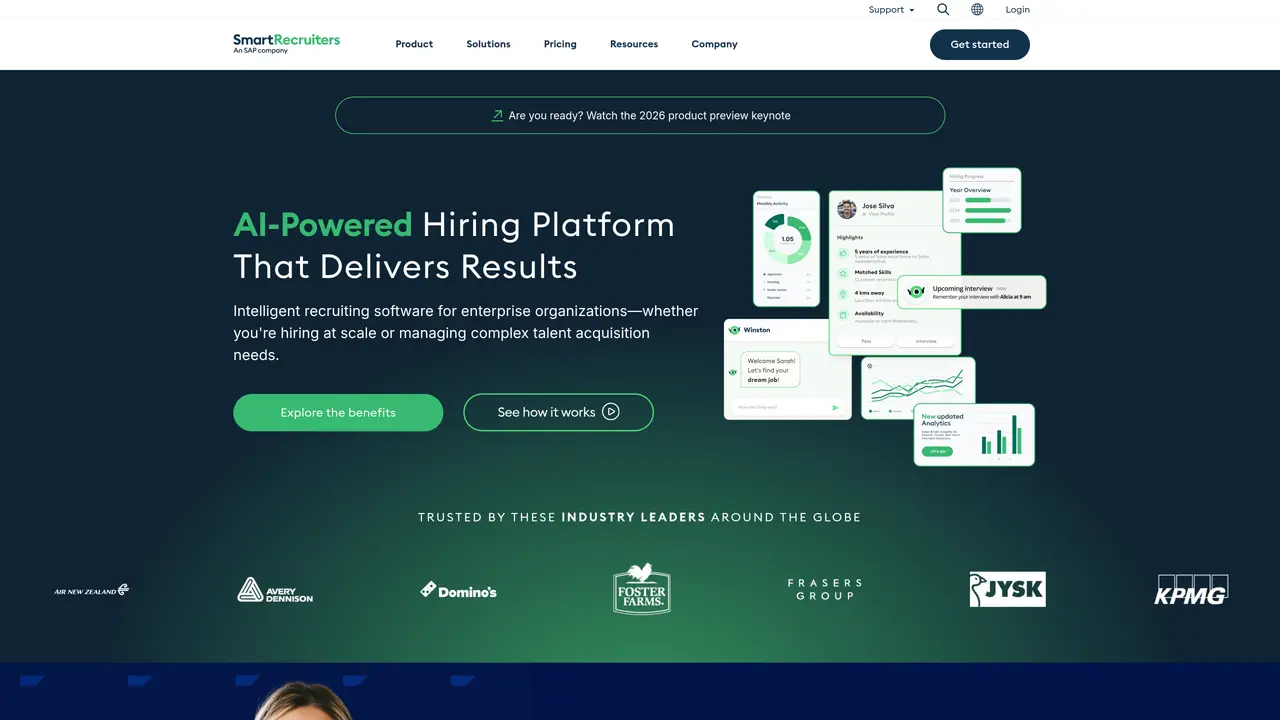Viewport: 1280px width, 720px height.
Task: Click the arrow icon in keynote banner
Action: coord(497,115)
